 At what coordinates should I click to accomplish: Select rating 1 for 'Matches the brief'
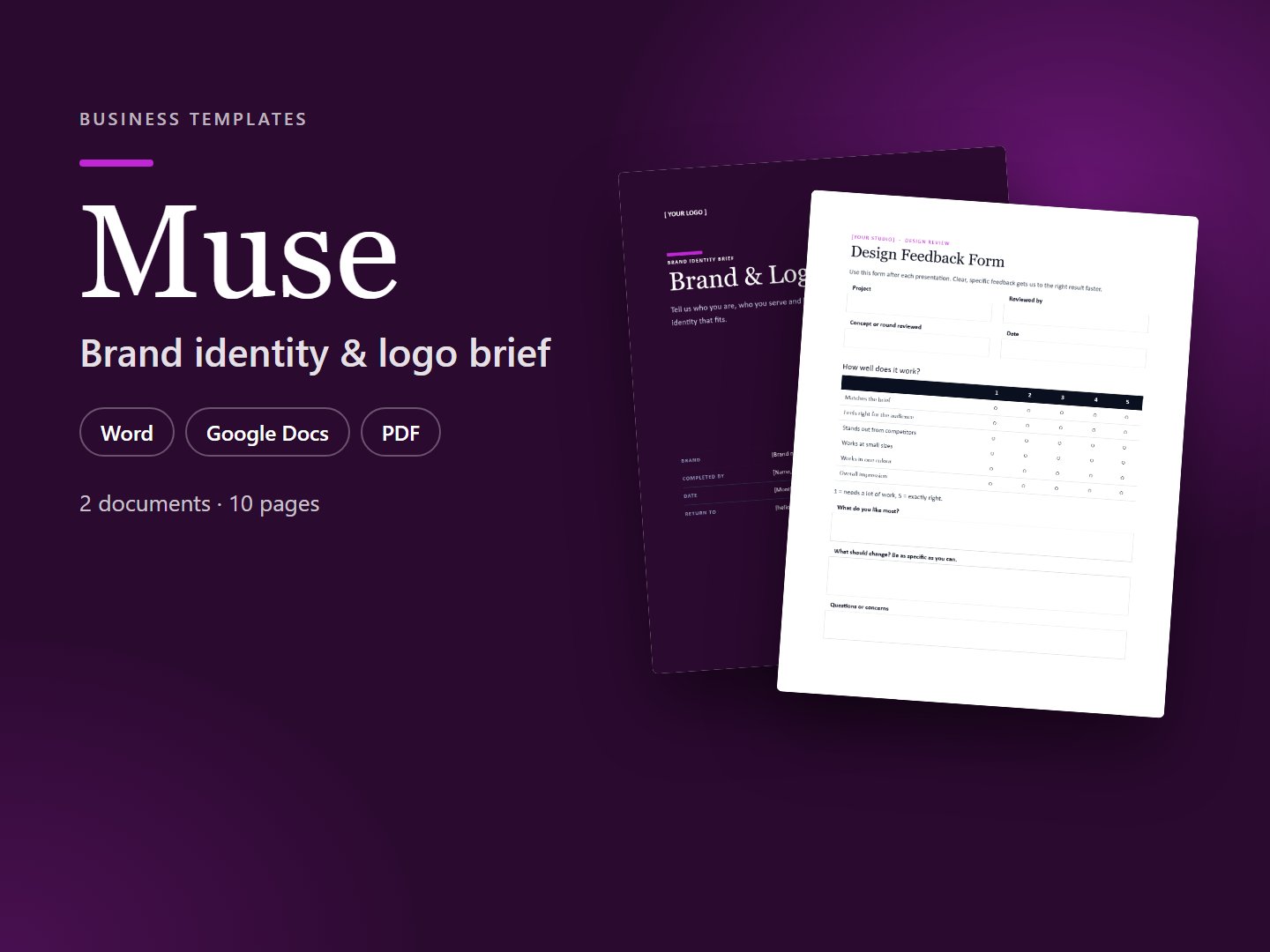996,408
